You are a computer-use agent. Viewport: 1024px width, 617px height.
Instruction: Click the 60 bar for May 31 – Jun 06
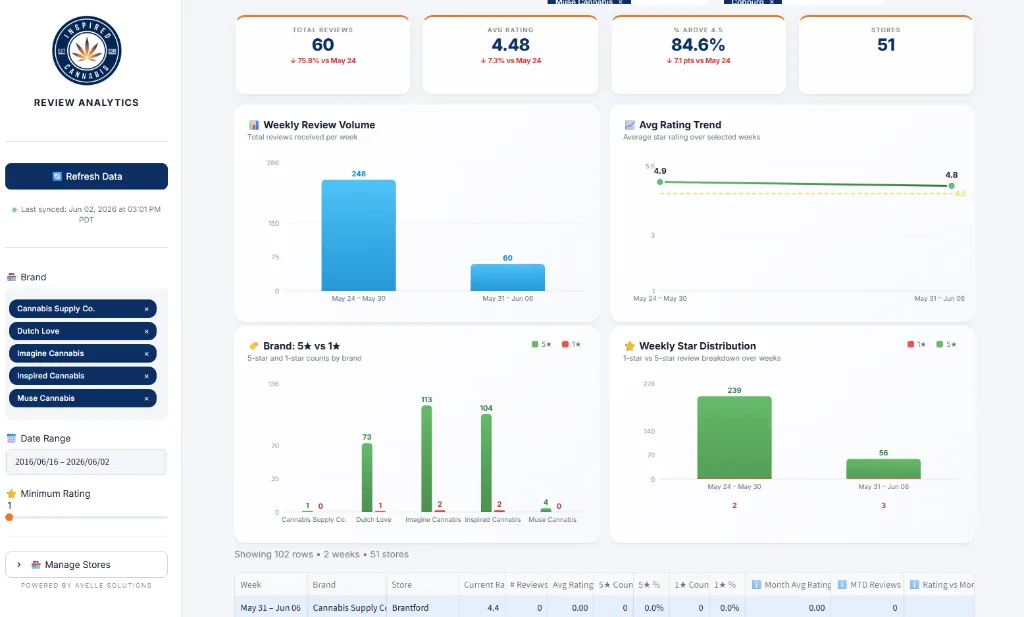507,277
